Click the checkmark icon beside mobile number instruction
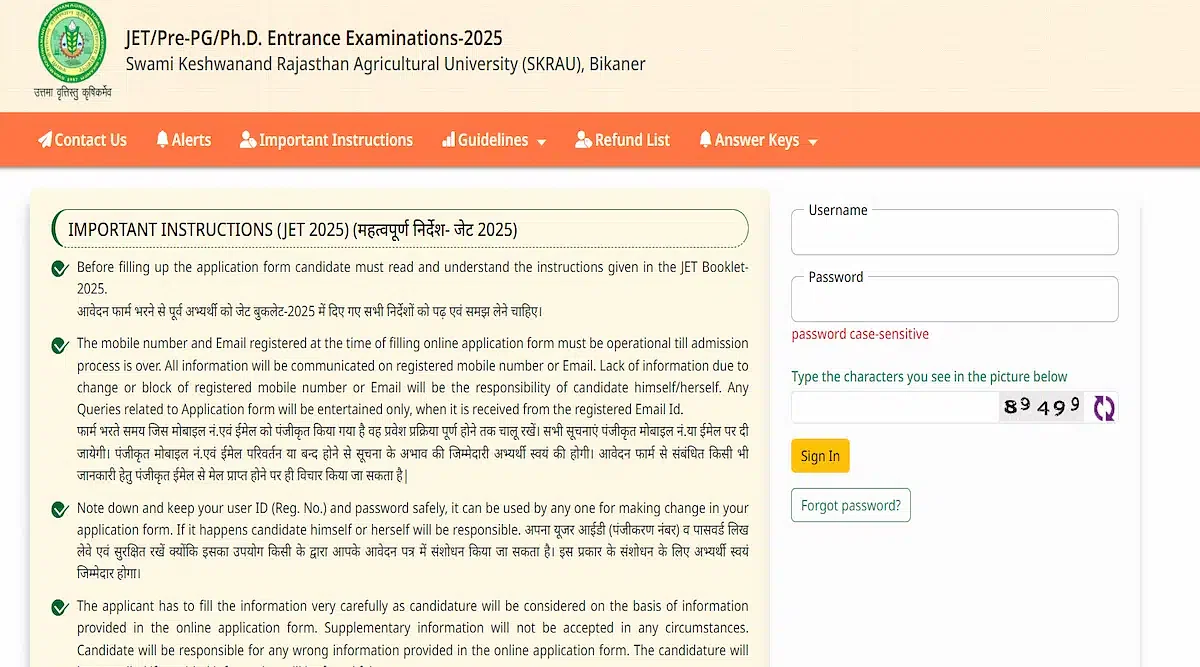Viewport: 1200px width, 667px height. [x=60, y=345]
